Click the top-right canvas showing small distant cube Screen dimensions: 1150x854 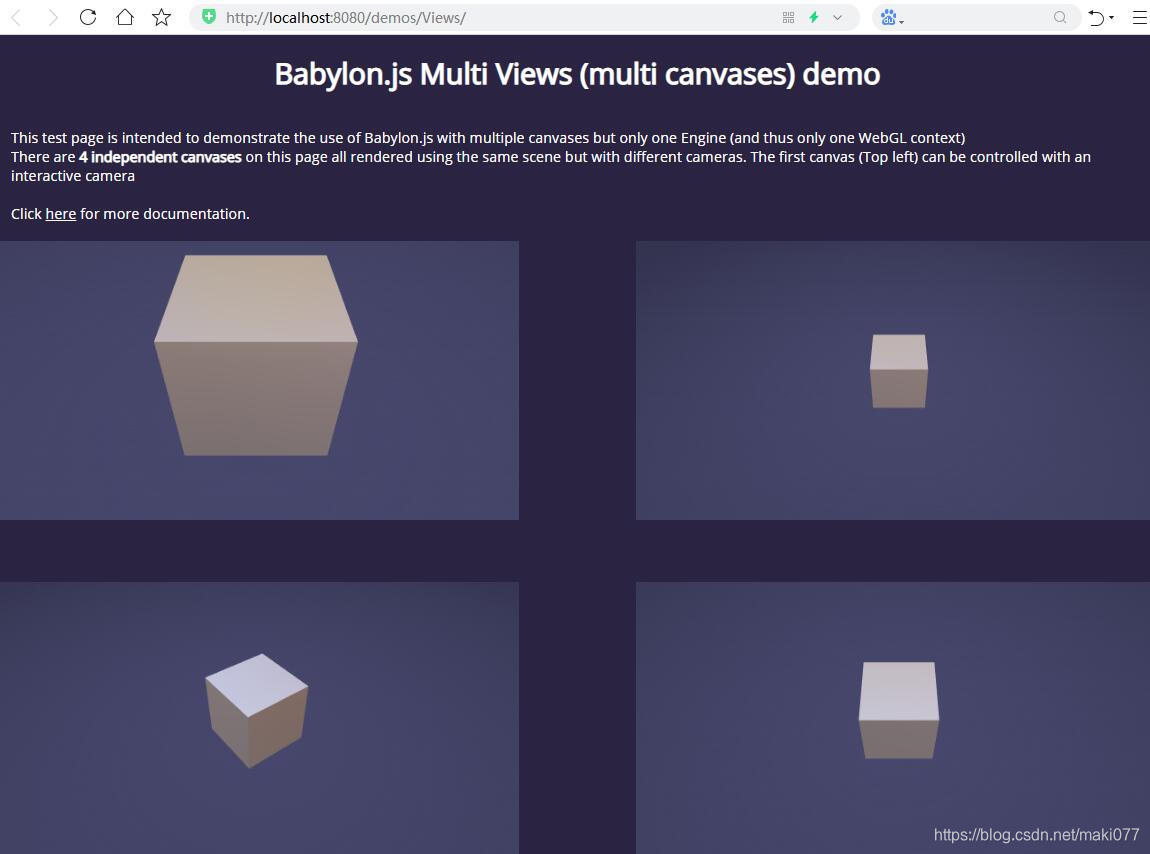(x=893, y=380)
